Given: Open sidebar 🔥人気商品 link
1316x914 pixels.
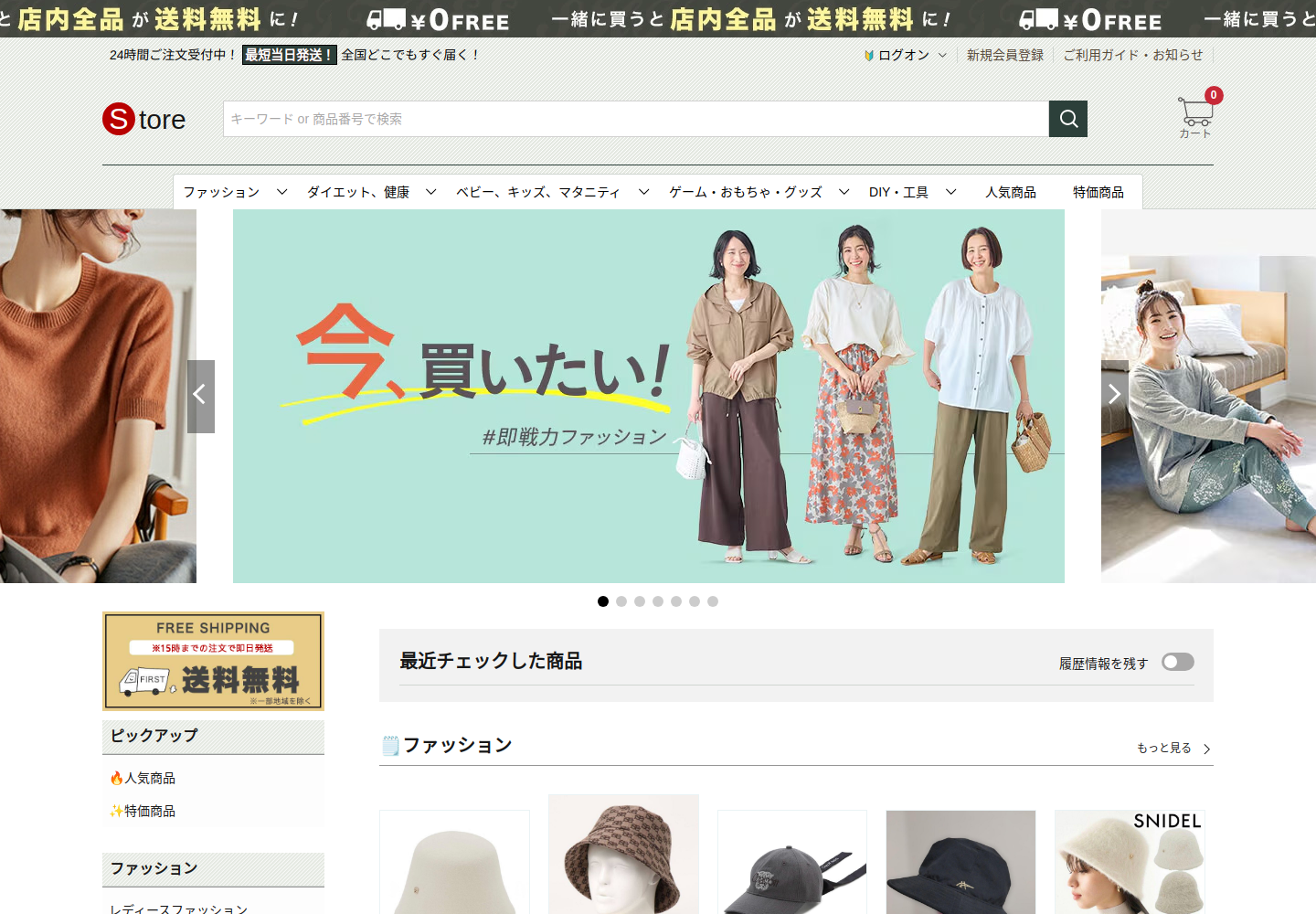Looking at the screenshot, I should [x=143, y=778].
